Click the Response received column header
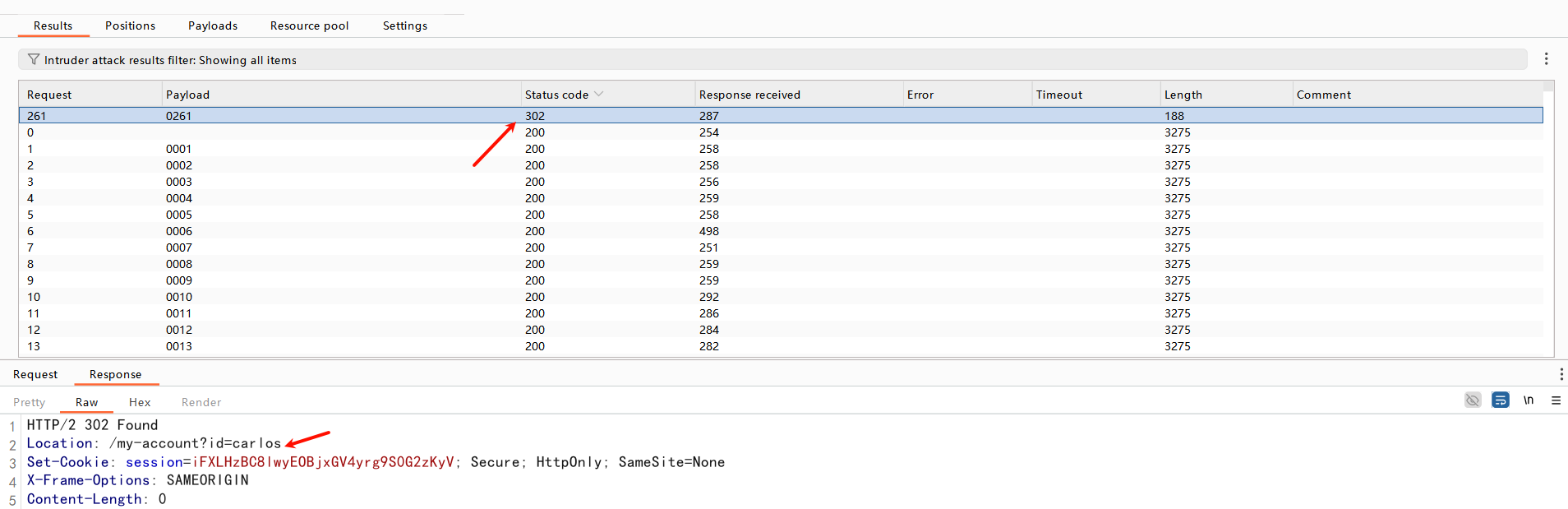This screenshot has height=509, width=1568. click(749, 95)
